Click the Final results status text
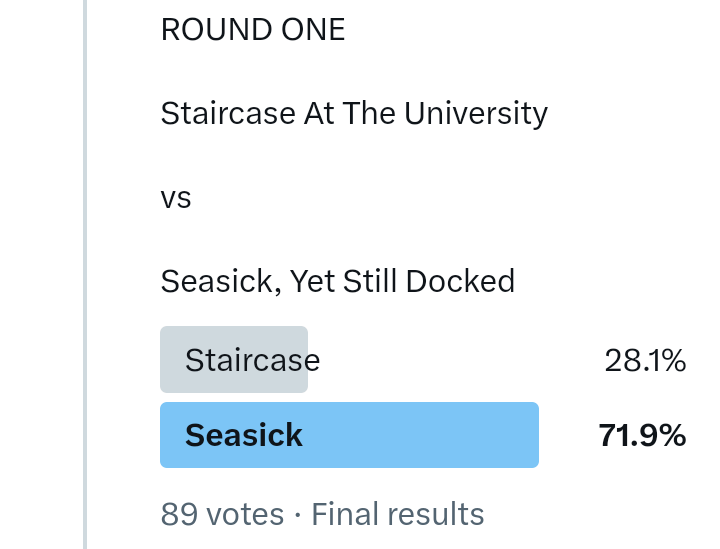720x549 pixels. click(398, 514)
